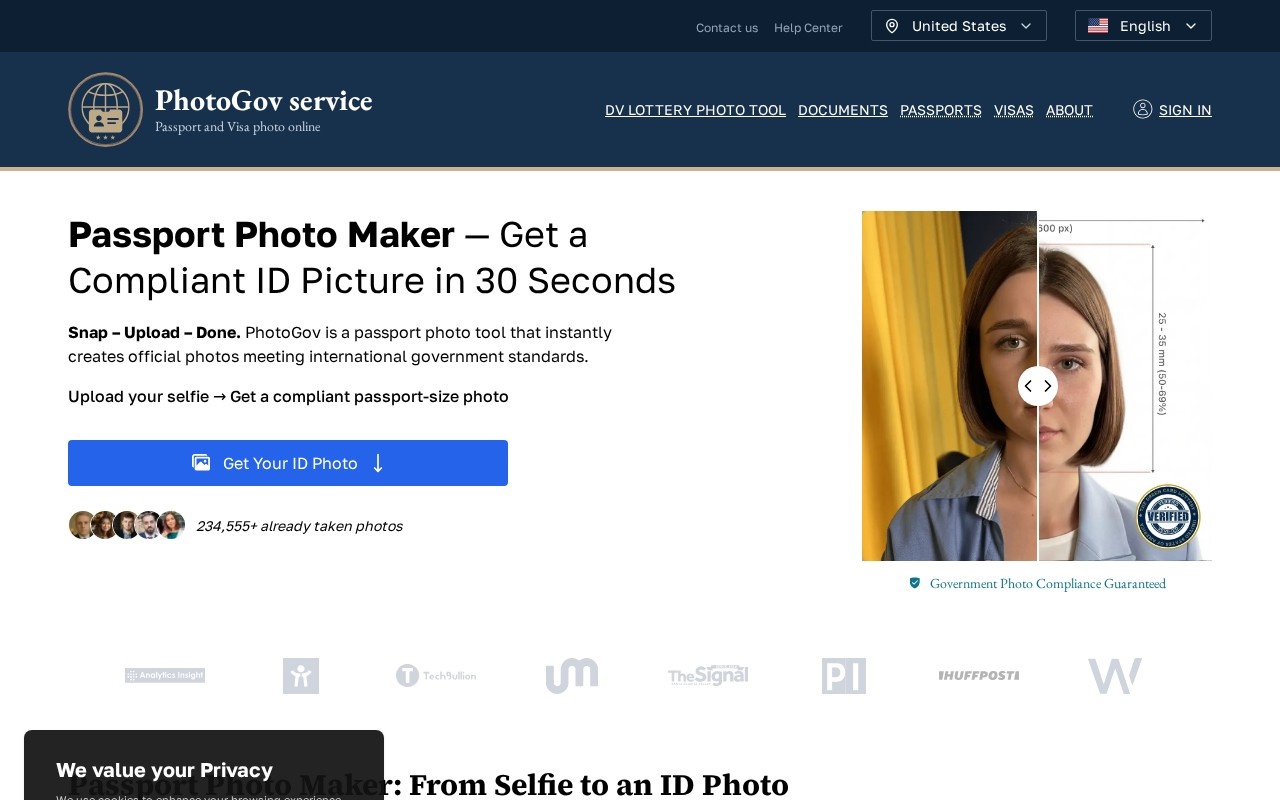The height and width of the screenshot is (800, 1280).
Task: Click the compliance shield icon
Action: click(x=914, y=583)
